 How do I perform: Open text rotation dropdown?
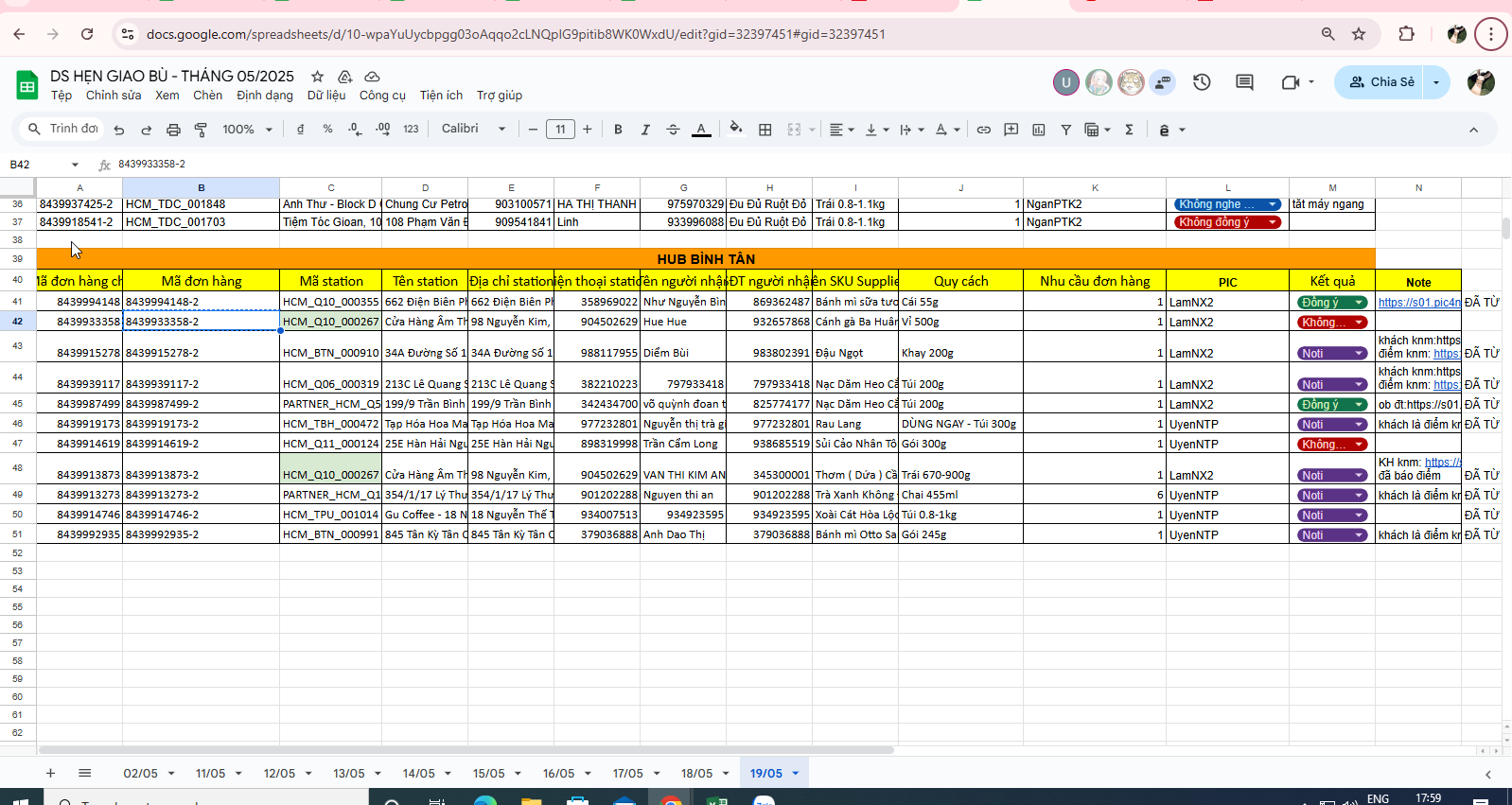[947, 130]
